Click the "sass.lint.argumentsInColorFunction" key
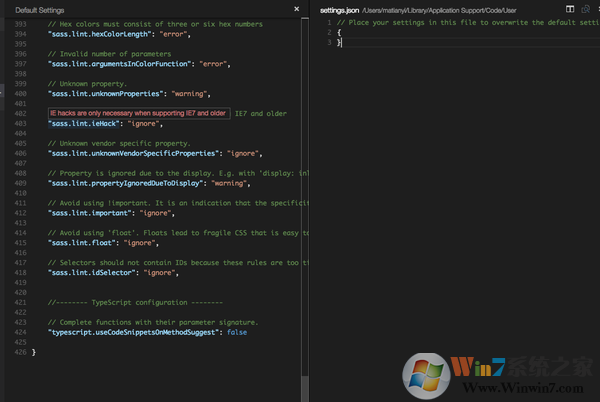The height and width of the screenshot is (402, 600). [119, 64]
